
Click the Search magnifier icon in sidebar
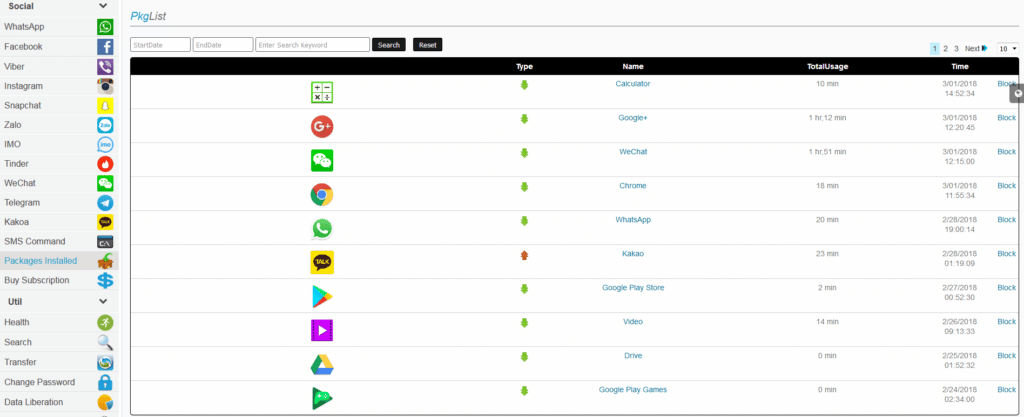point(105,342)
